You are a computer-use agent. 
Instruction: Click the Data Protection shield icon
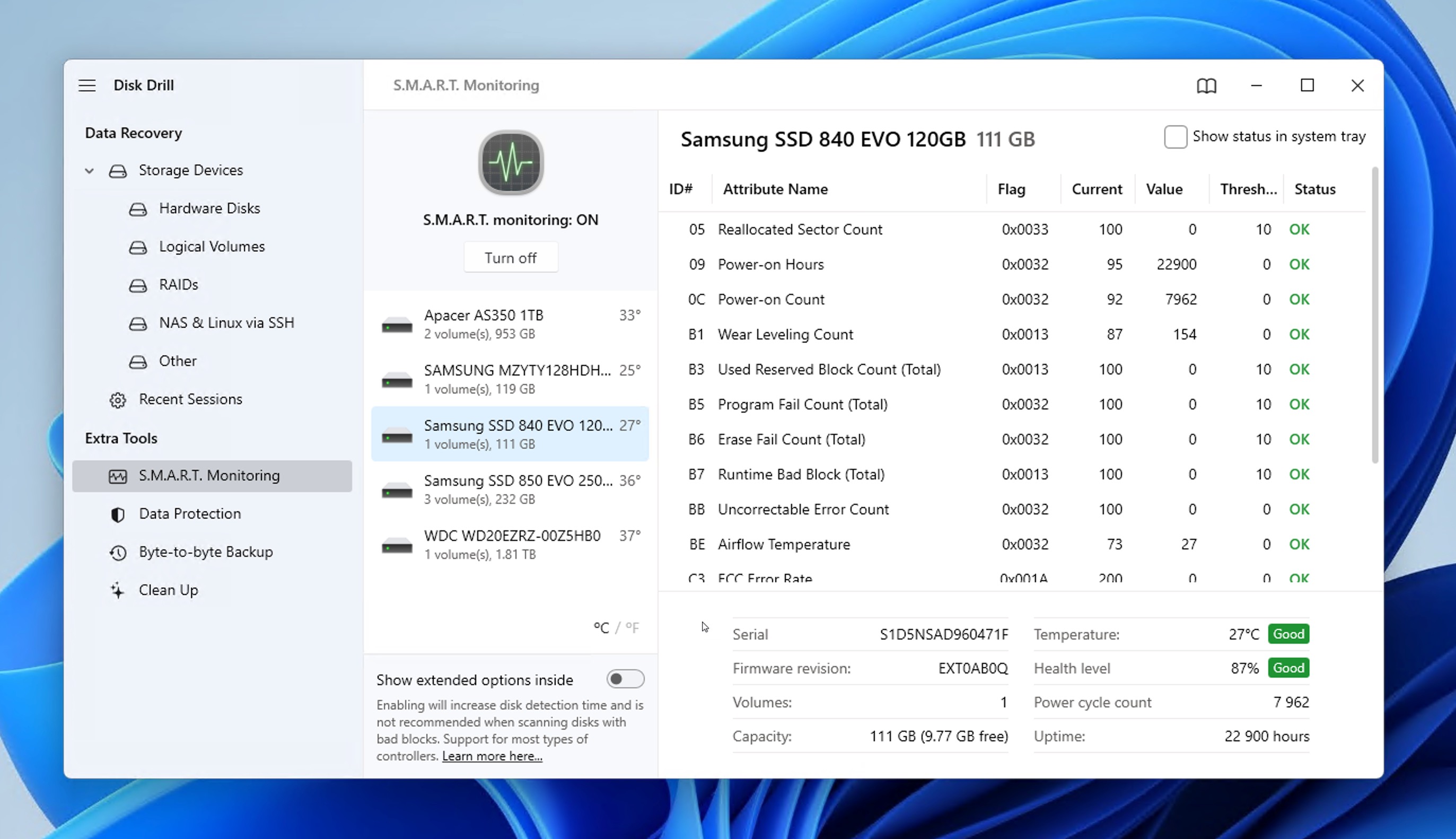pos(118,514)
